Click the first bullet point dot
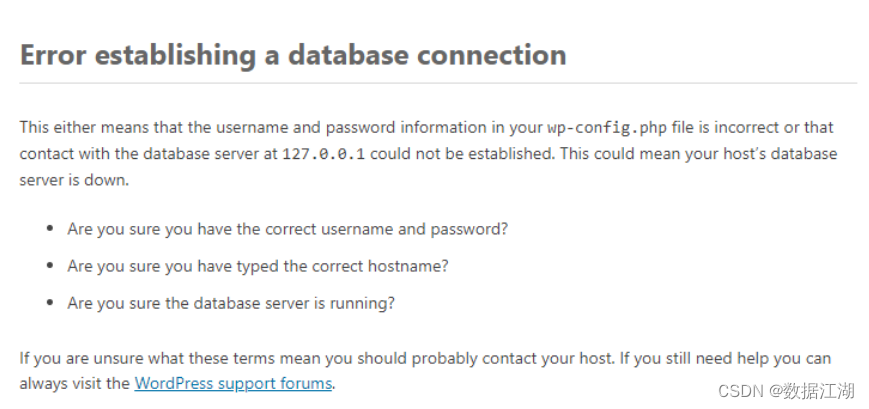 50,228
